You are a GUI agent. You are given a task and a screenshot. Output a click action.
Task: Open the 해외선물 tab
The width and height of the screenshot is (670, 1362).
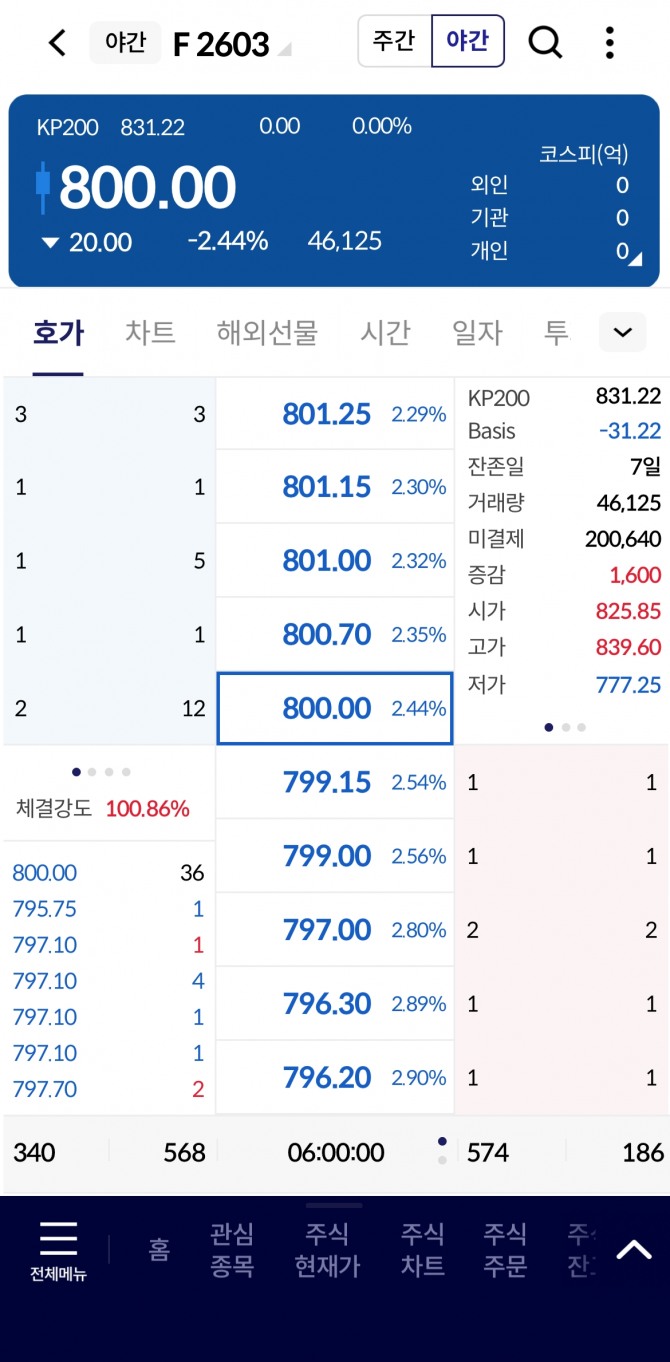click(x=267, y=332)
